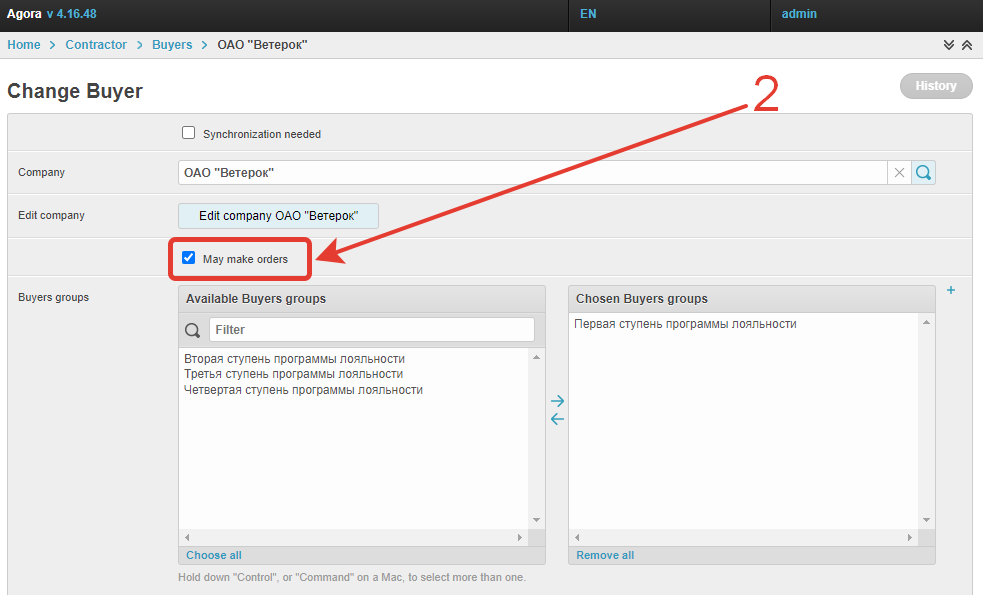
Task: Click double-down chevron to expand all sections
Action: 949,45
